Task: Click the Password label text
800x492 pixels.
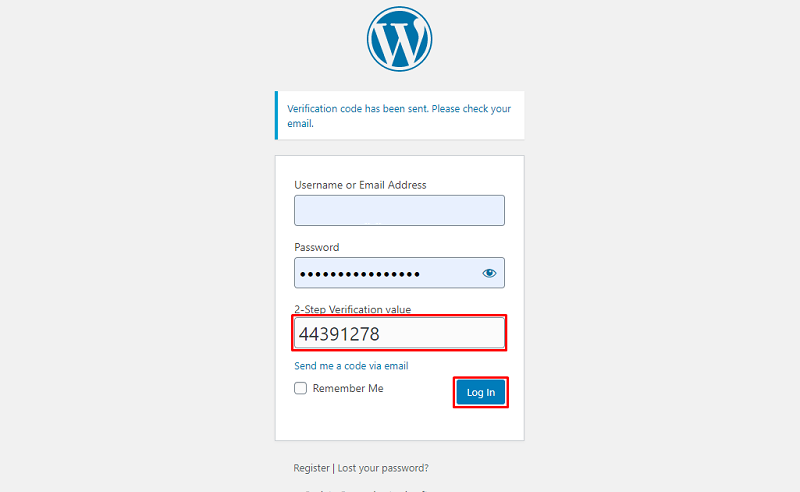Action: pos(316,248)
